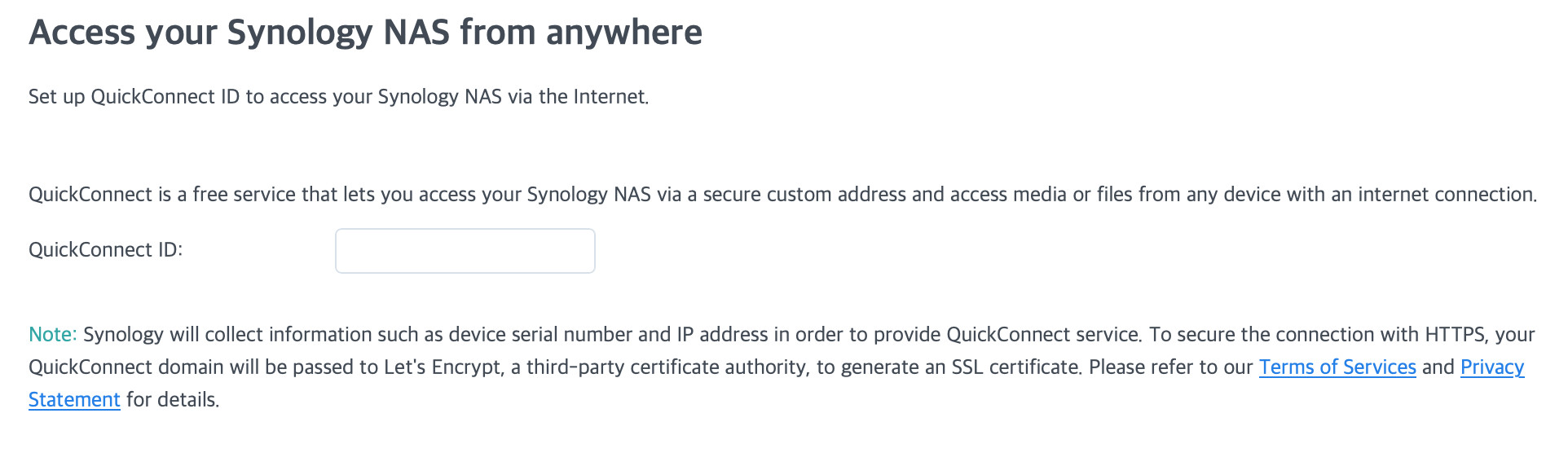Image resolution: width=1568 pixels, height=466 pixels.
Task: Click the word "anywhere" in the heading
Action: tap(623, 33)
